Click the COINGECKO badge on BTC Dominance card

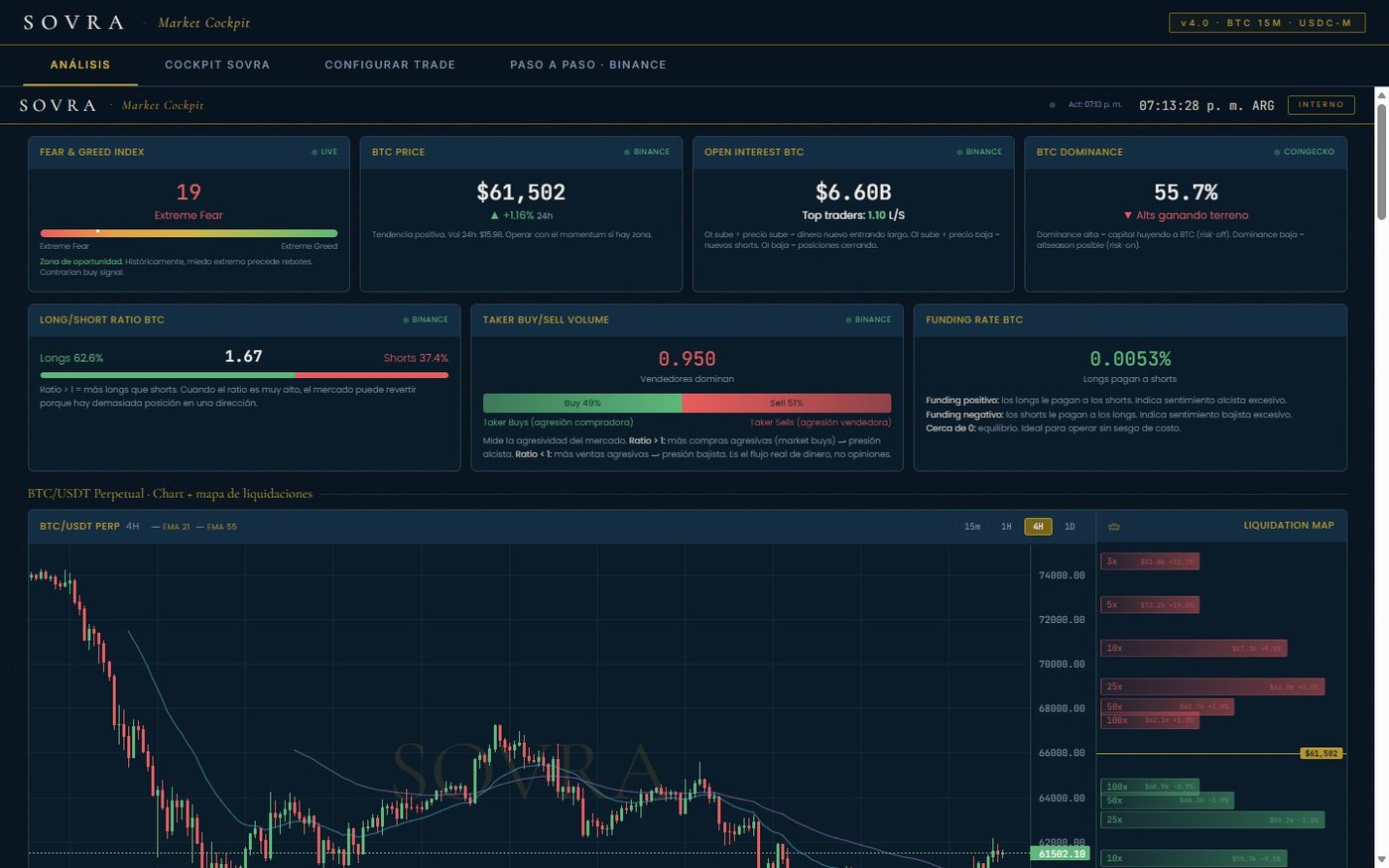point(1305,152)
